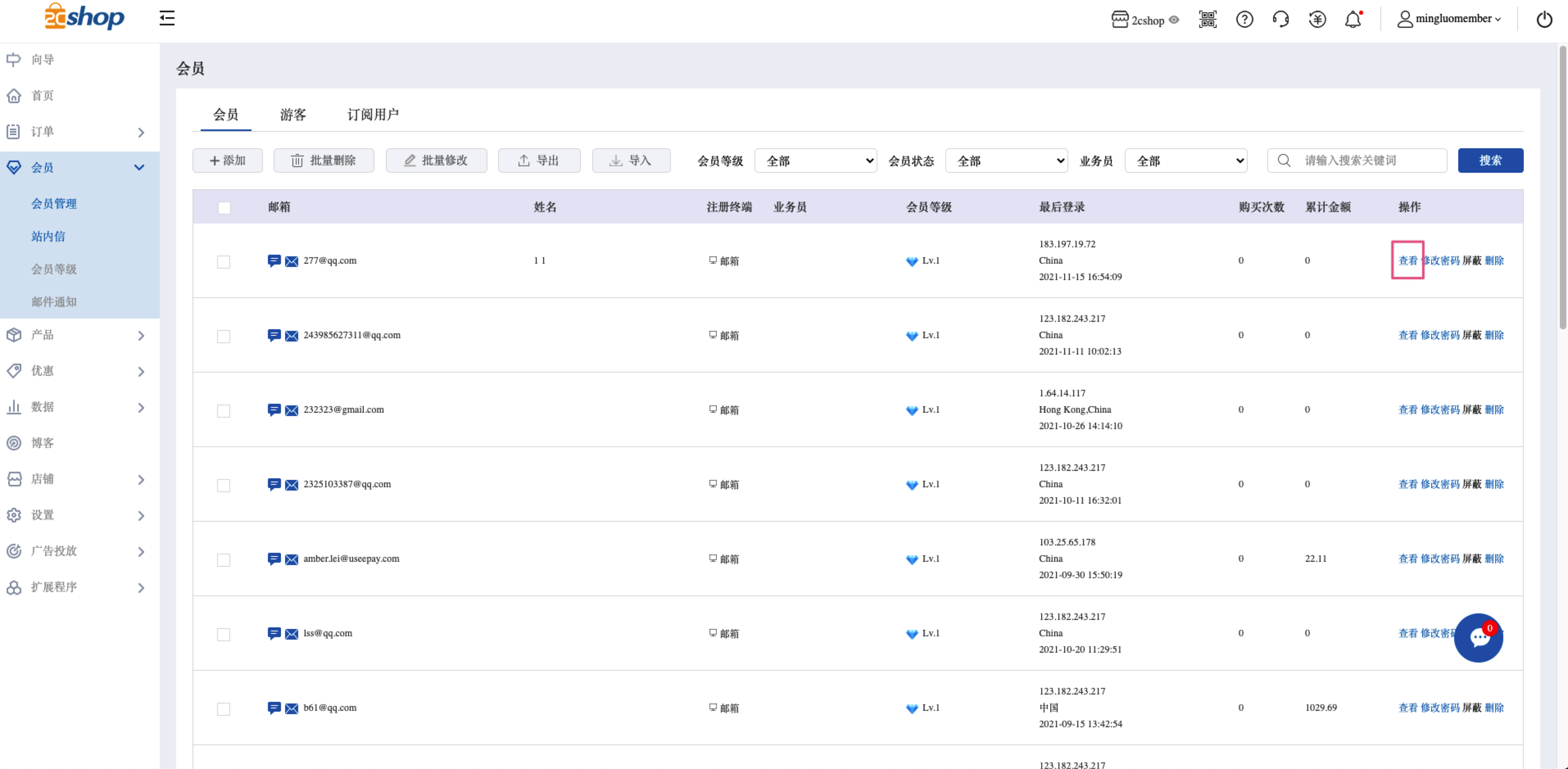Image resolution: width=1568 pixels, height=769 pixels.
Task: Click the envelope icon for 232323@gmail.com
Action: point(292,411)
